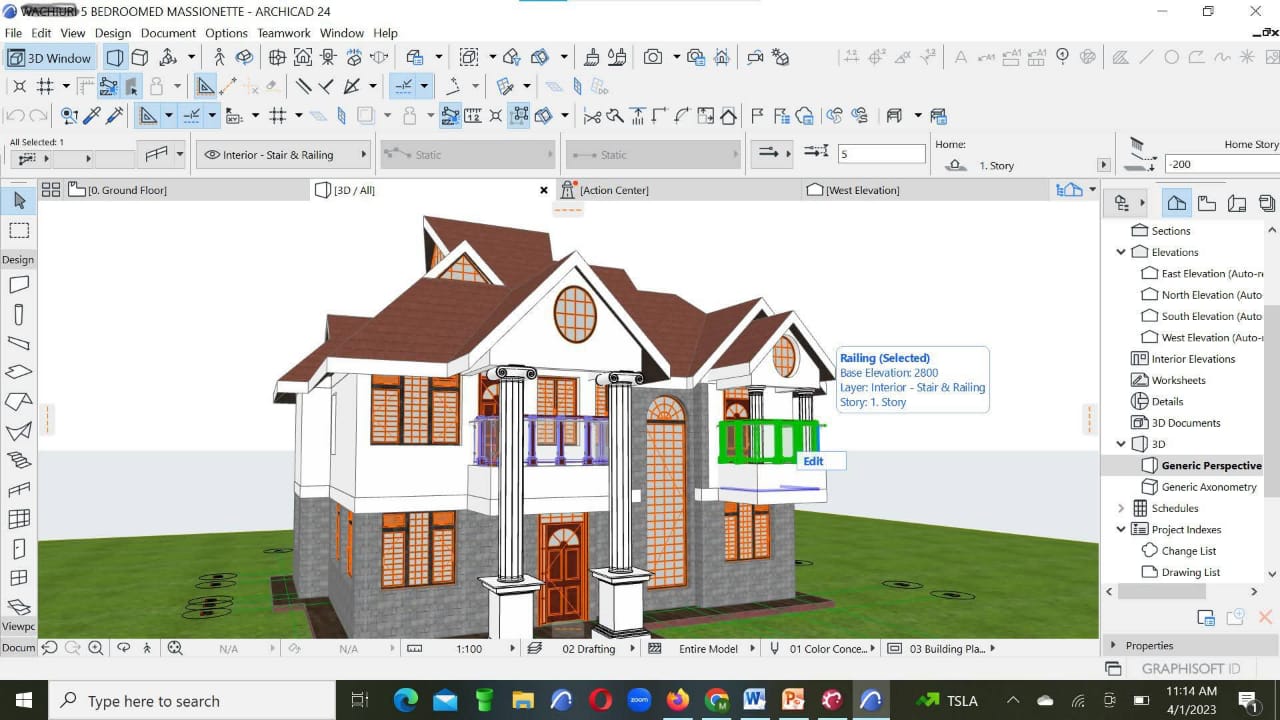Activate the Marquee selection tool
Screen dimensions: 1280x720
pos(18,229)
